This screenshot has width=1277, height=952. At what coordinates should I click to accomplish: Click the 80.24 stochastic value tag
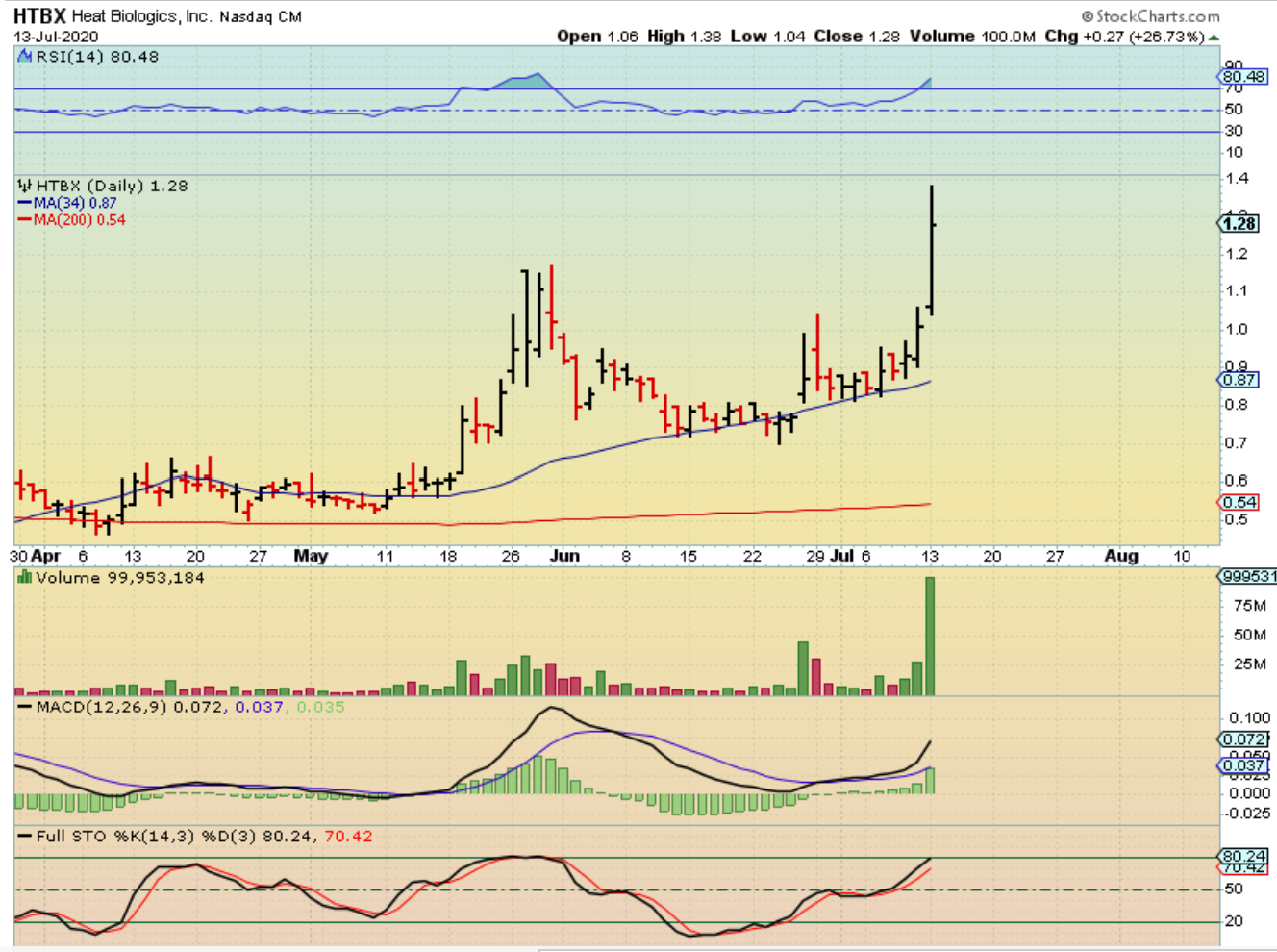[x=1244, y=855]
